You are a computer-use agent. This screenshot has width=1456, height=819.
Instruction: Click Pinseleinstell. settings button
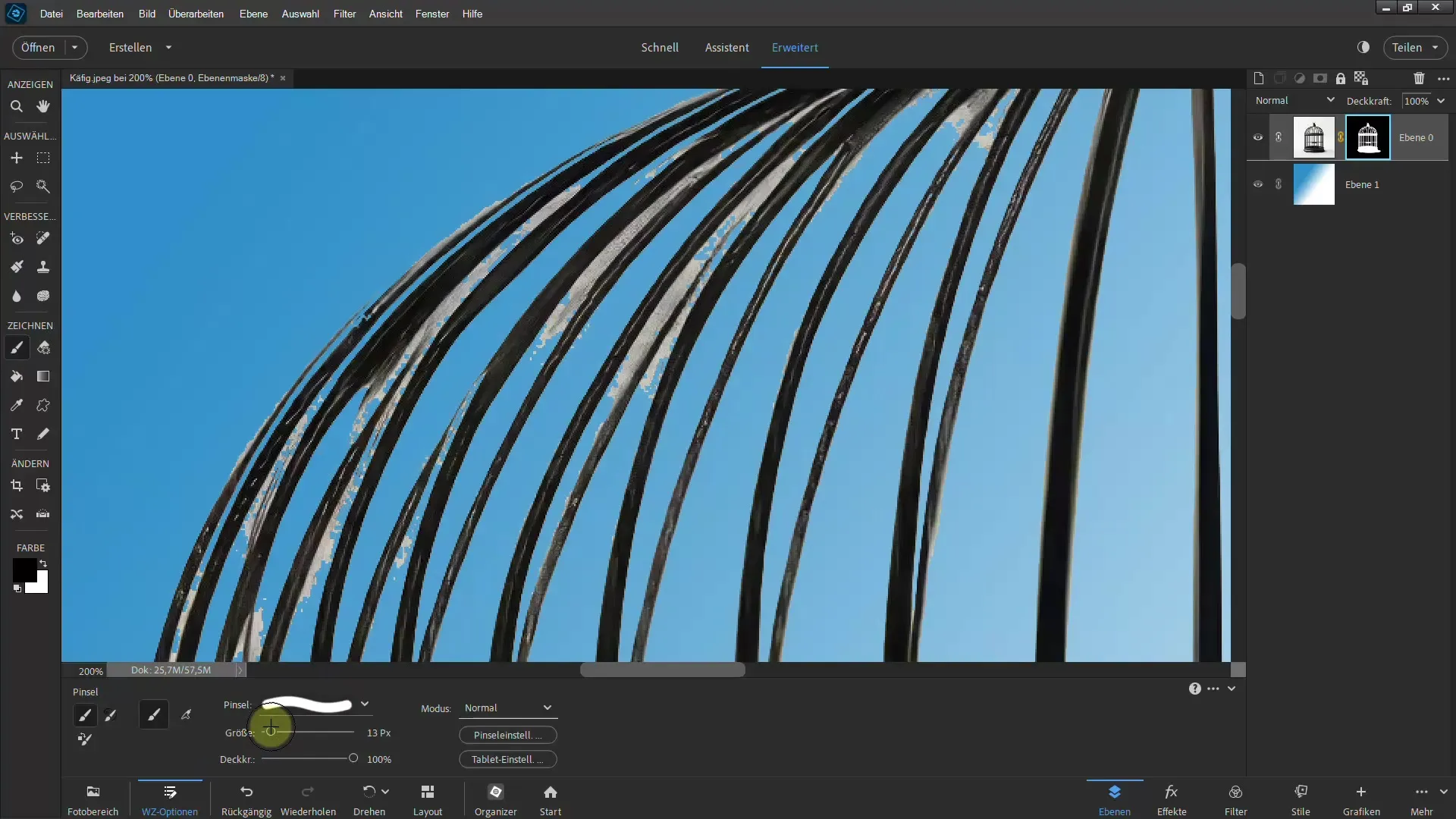[507, 734]
